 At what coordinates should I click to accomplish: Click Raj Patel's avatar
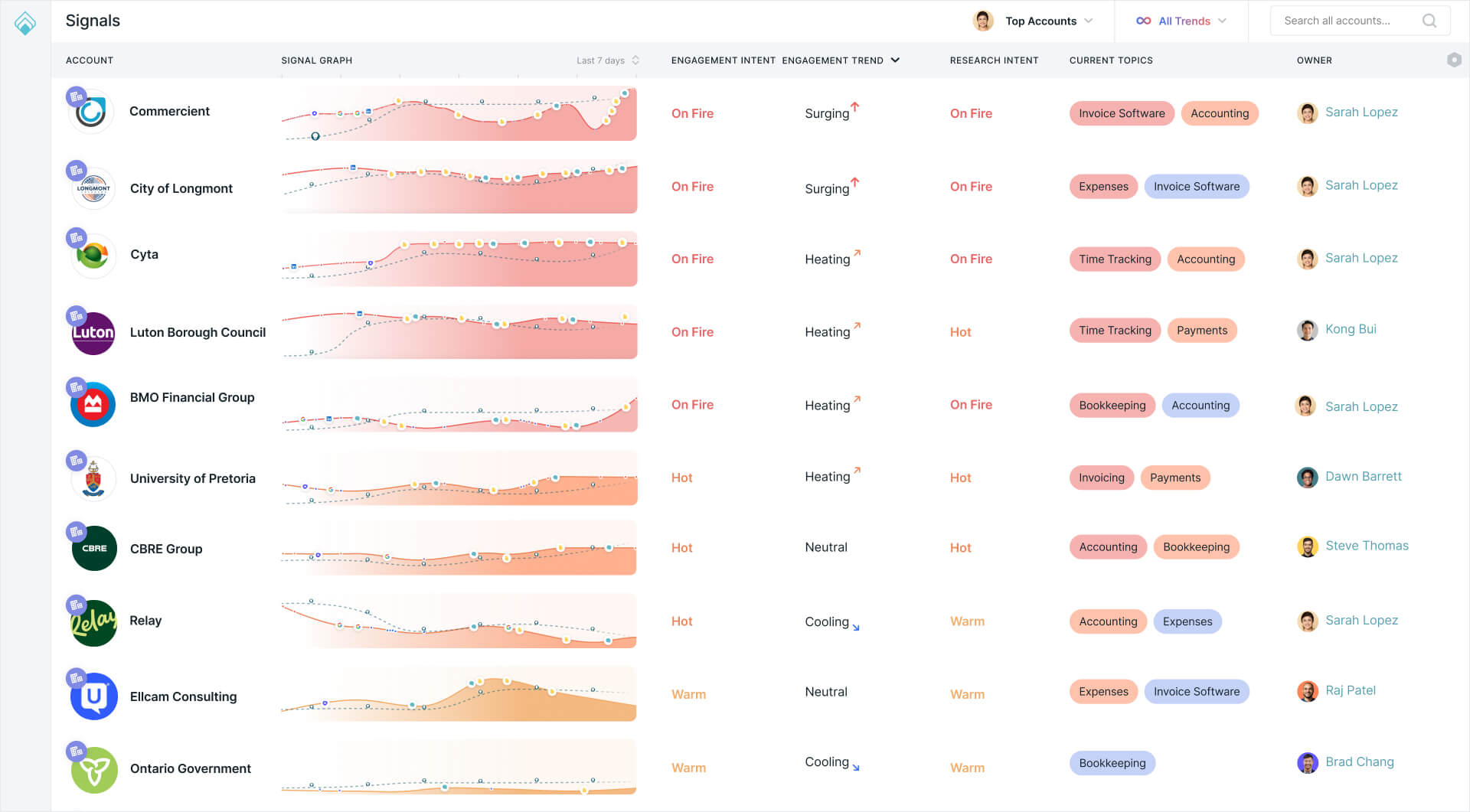click(1307, 691)
